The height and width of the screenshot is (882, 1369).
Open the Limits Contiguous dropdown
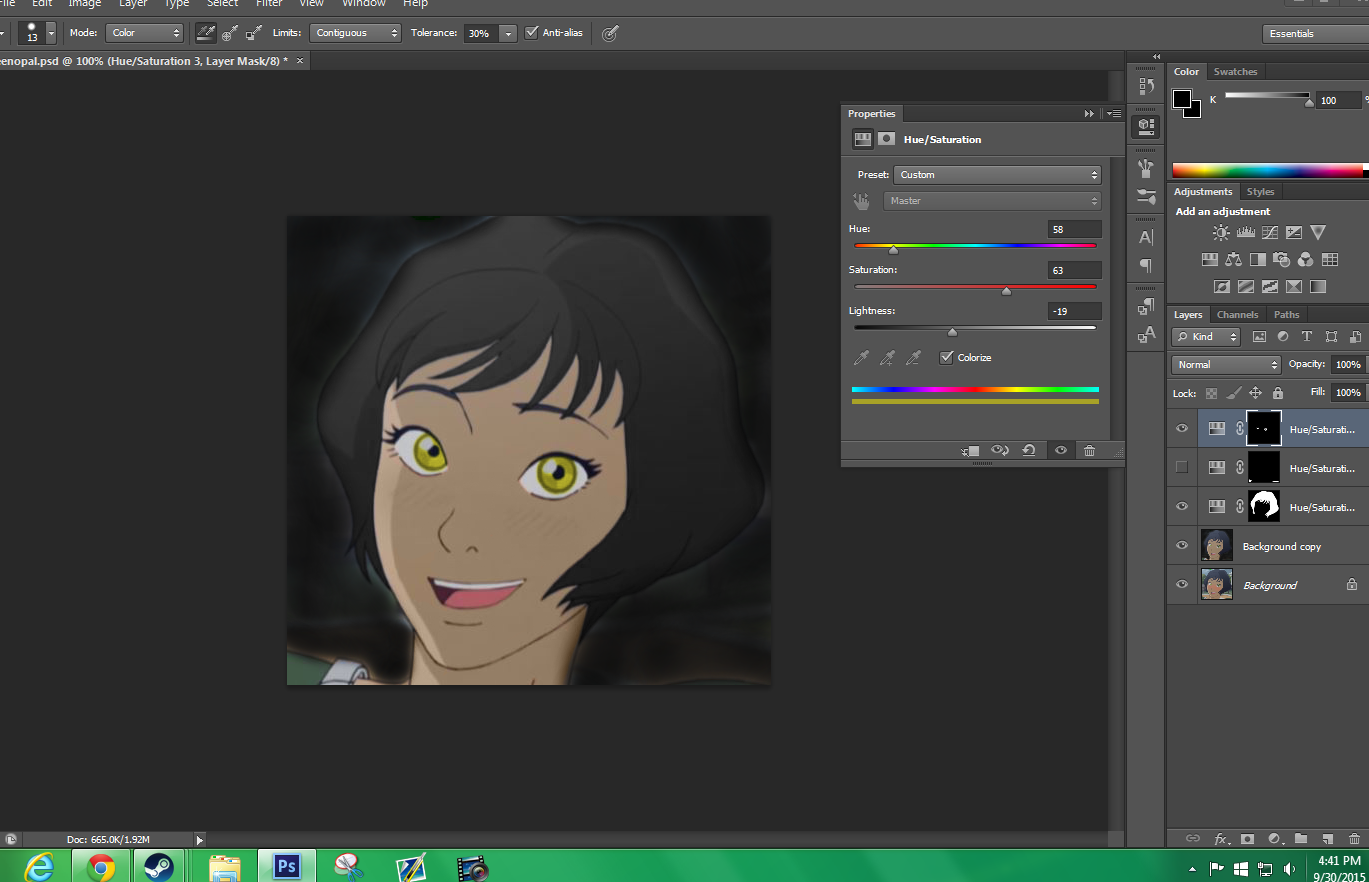(355, 33)
